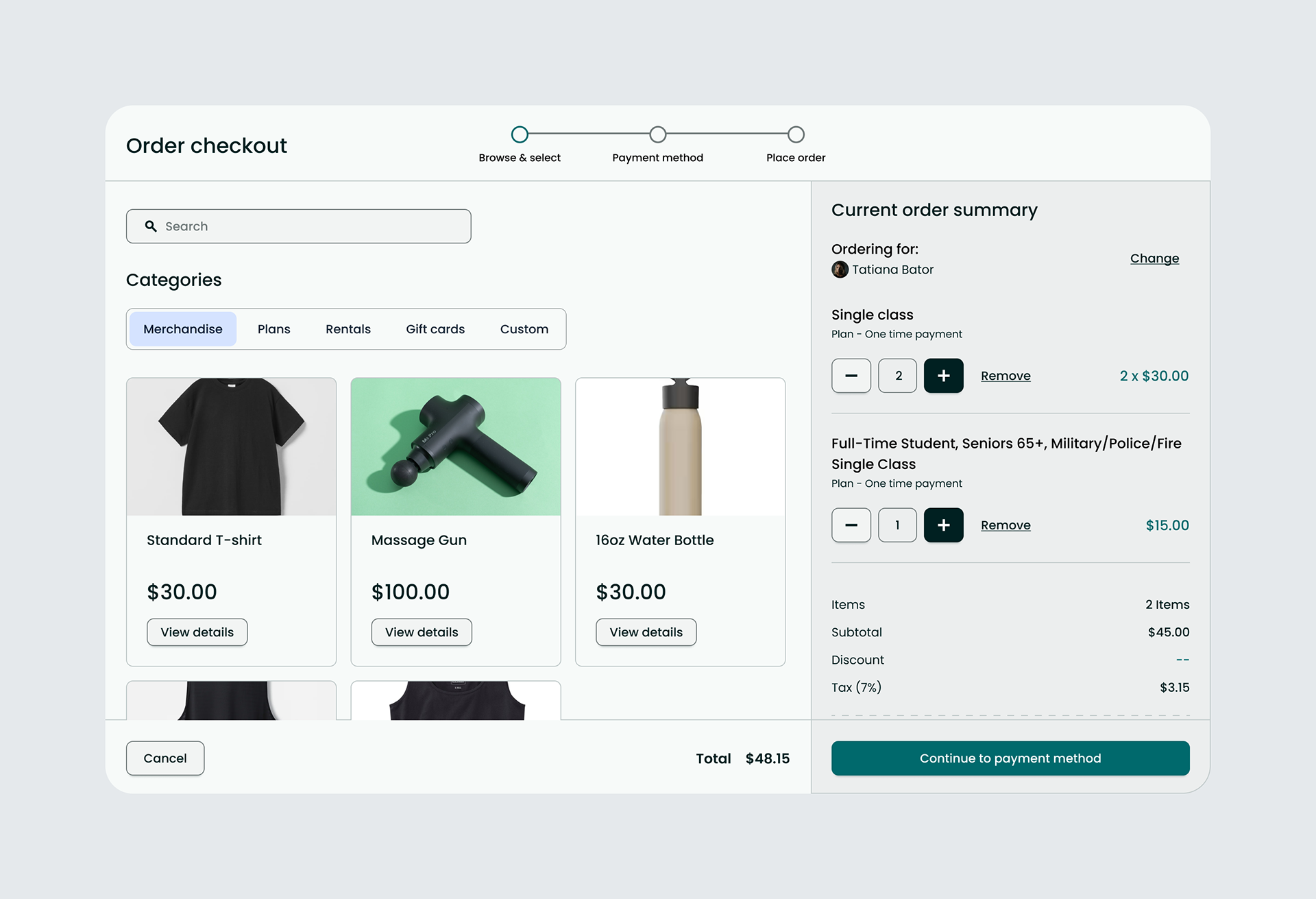1316x899 pixels.
Task: Decrease Single class quantity with minus
Action: click(851, 376)
